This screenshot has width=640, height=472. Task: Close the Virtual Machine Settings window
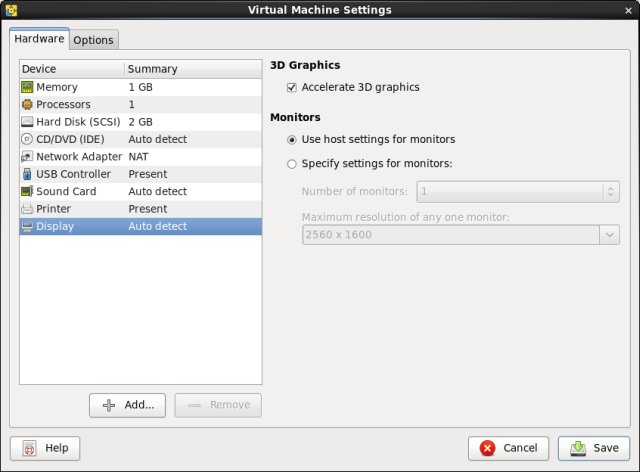(x=629, y=11)
